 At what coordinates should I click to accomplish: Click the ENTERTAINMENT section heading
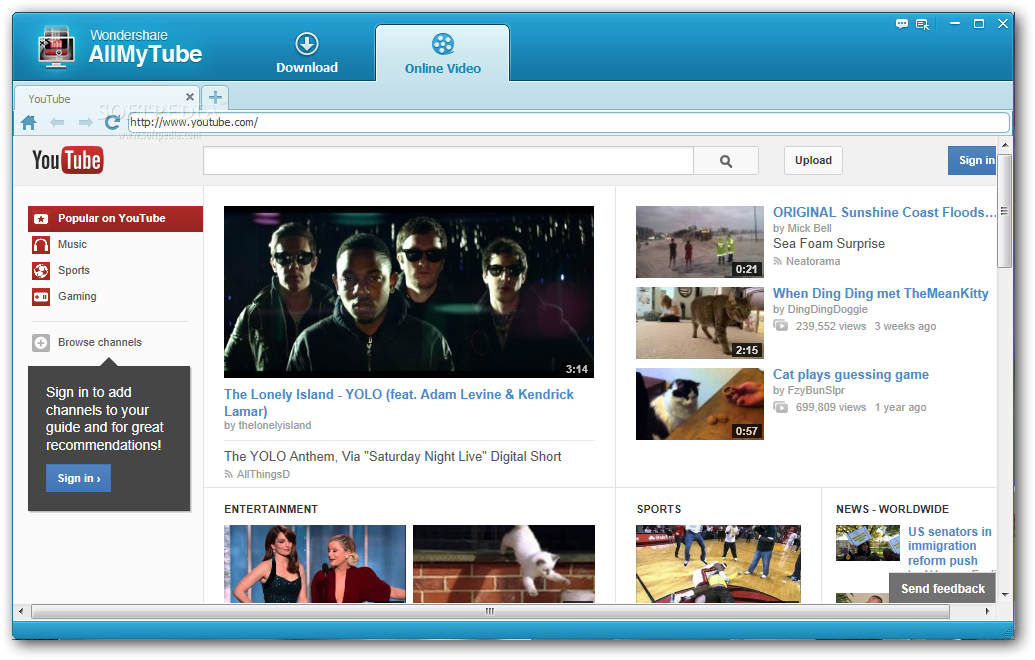coord(271,510)
